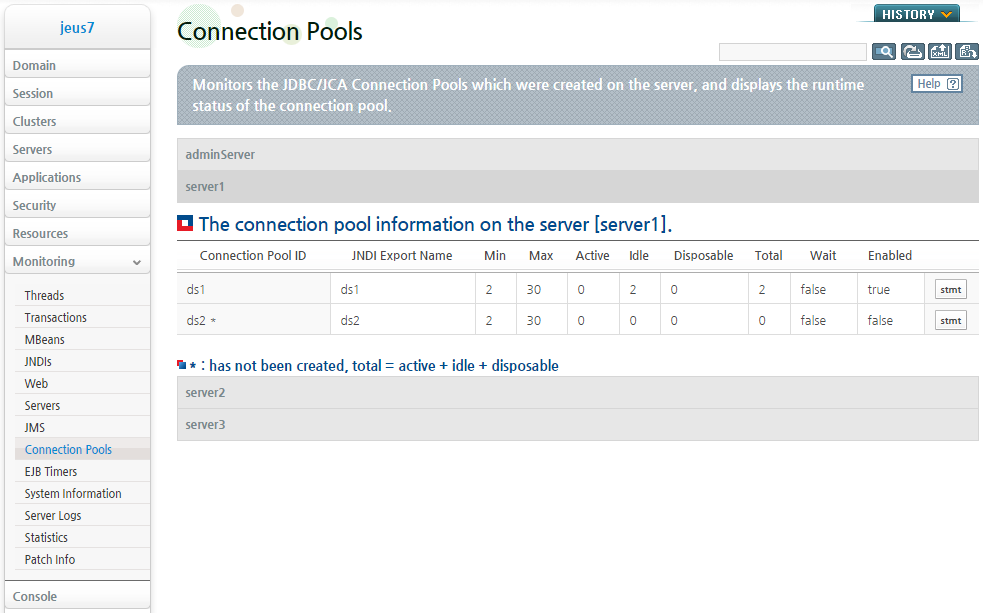Select MBeans under Monitoring
The width and height of the screenshot is (983, 613).
click(x=82, y=339)
